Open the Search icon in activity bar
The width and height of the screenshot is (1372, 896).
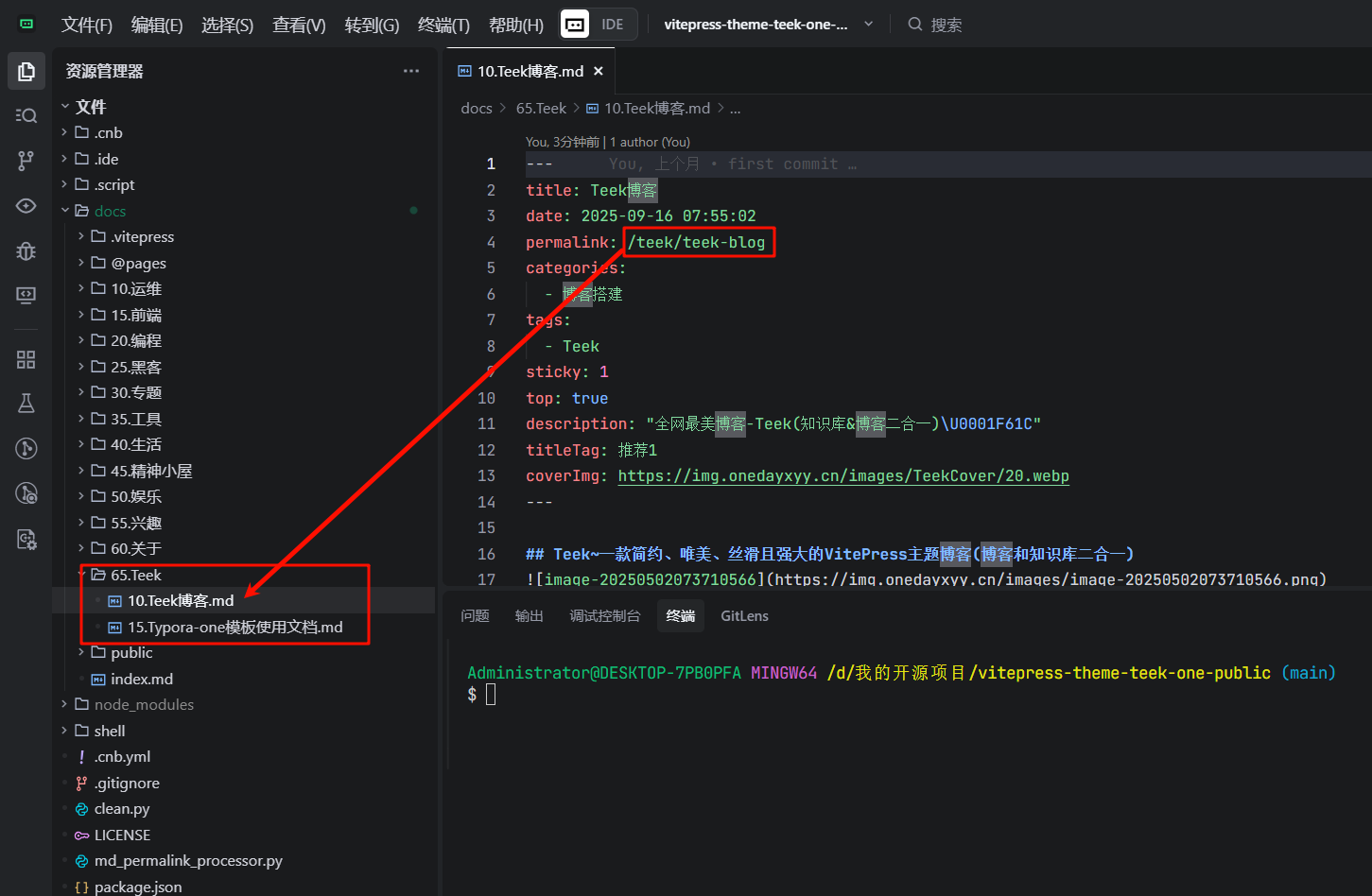pos(26,115)
